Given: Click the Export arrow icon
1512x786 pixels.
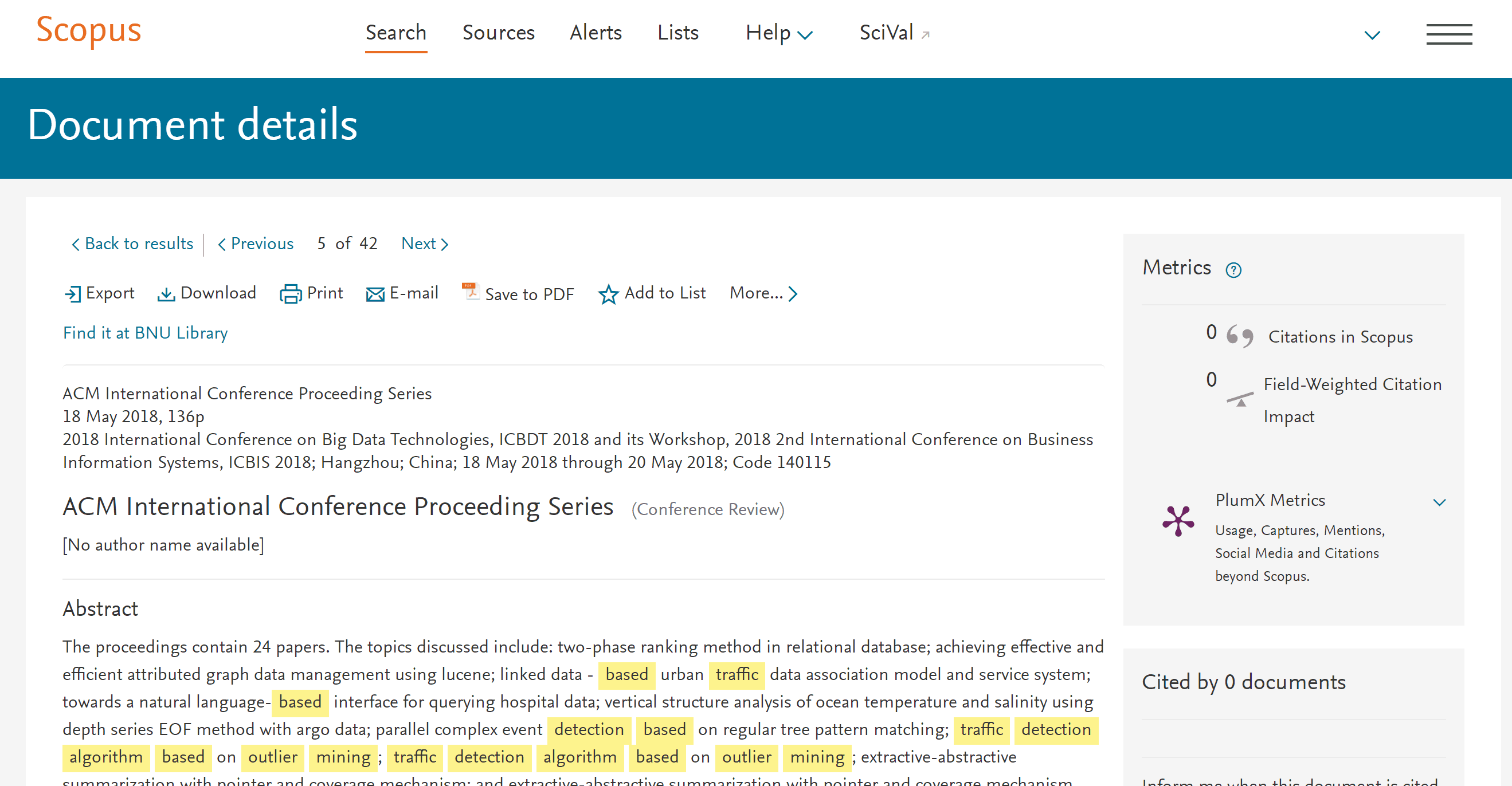Looking at the screenshot, I should point(73,294).
